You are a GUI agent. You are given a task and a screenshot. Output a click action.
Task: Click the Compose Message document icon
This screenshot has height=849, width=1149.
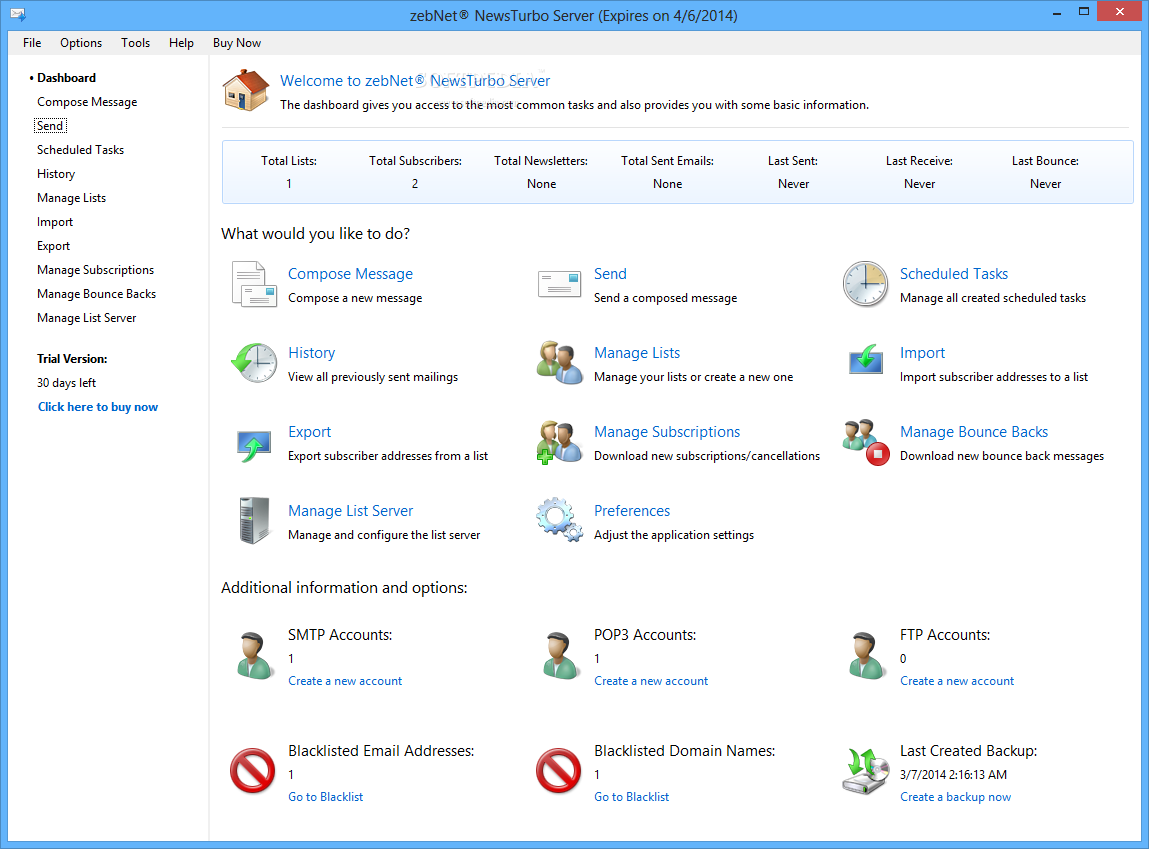[x=254, y=284]
